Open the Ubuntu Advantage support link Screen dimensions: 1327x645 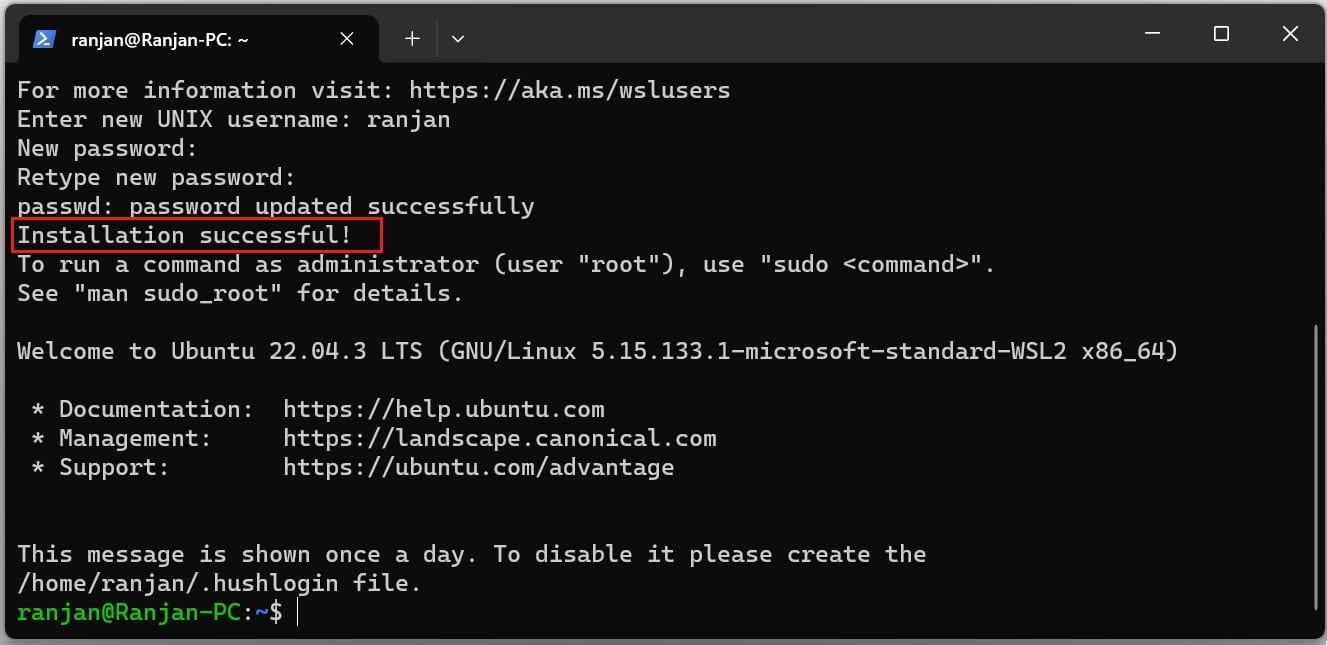[x=478, y=466]
